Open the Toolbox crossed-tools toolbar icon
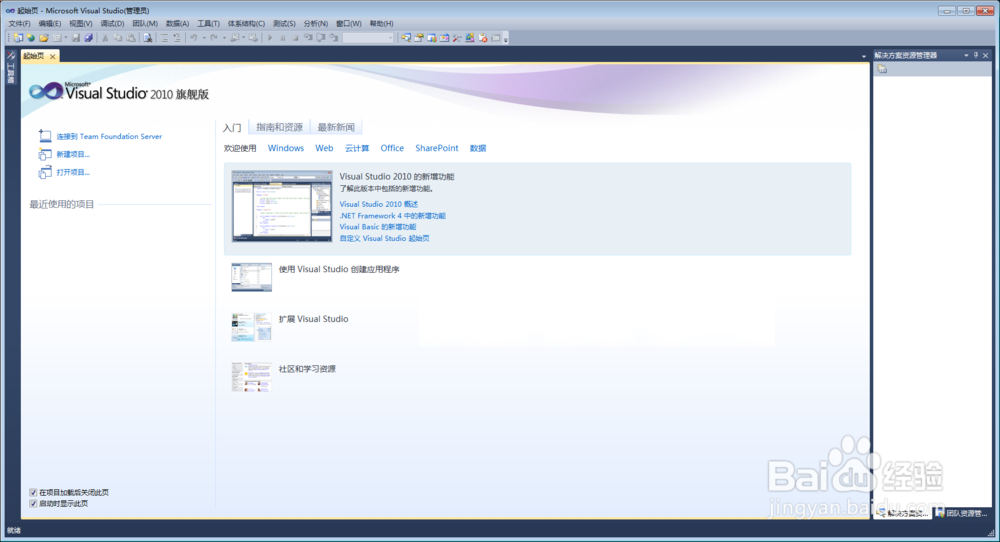 [x=457, y=38]
